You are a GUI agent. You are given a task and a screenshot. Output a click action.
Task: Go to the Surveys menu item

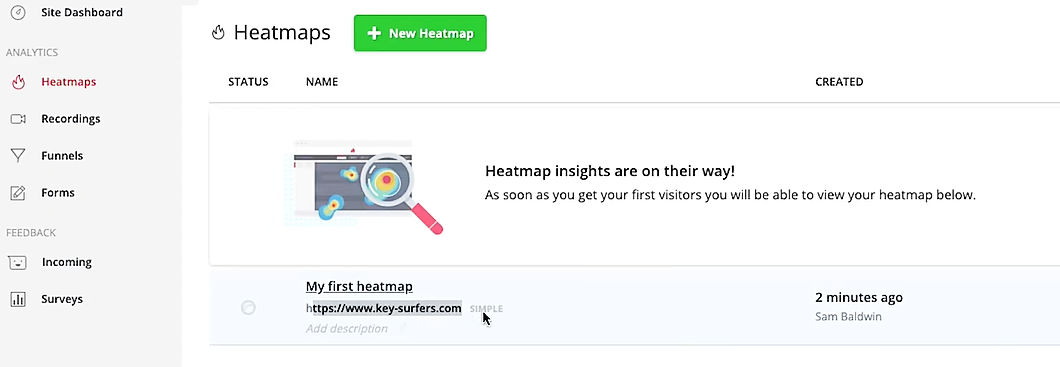coord(62,299)
